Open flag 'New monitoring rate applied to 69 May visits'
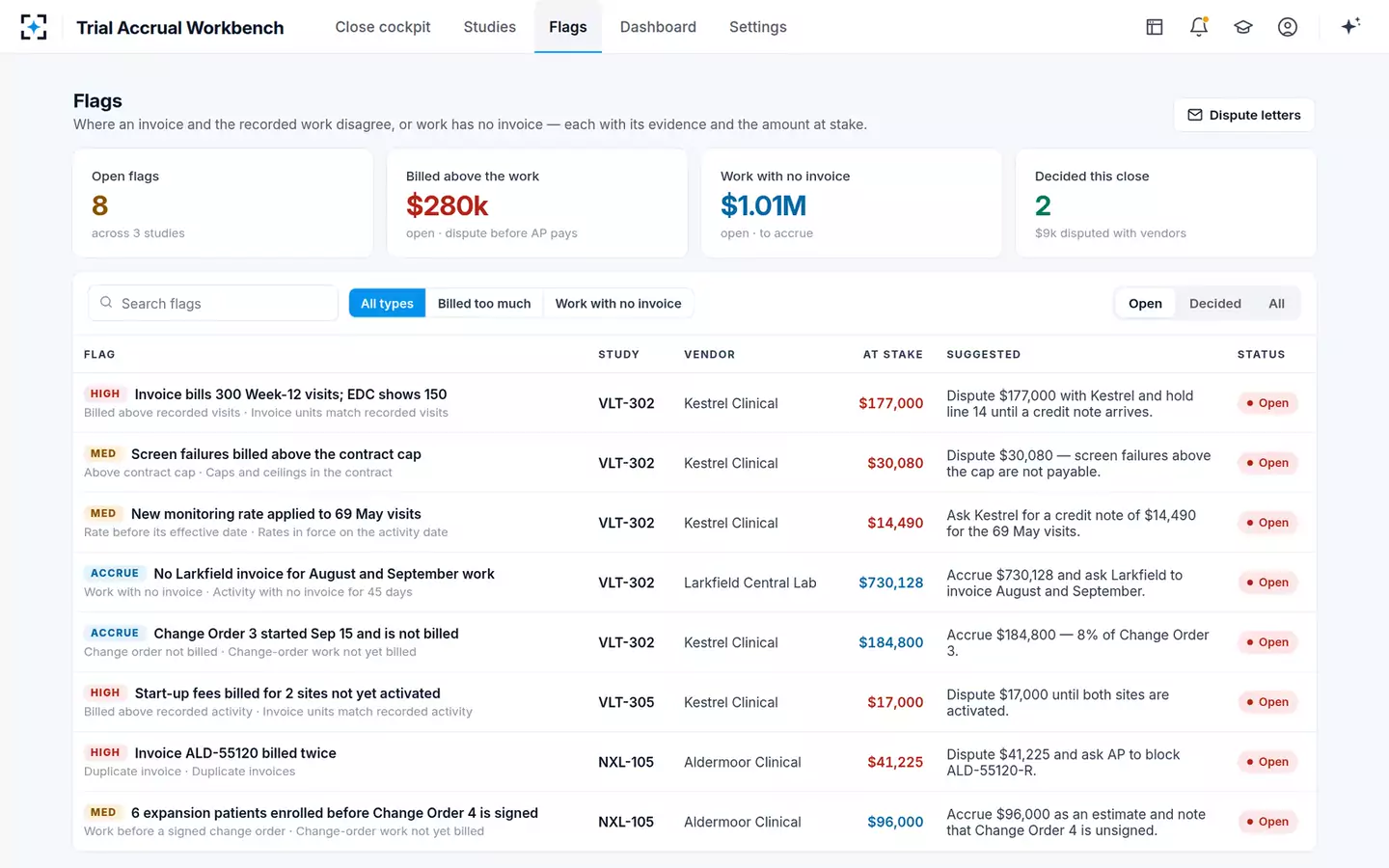Image resolution: width=1389 pixels, height=868 pixels. [x=694, y=523]
